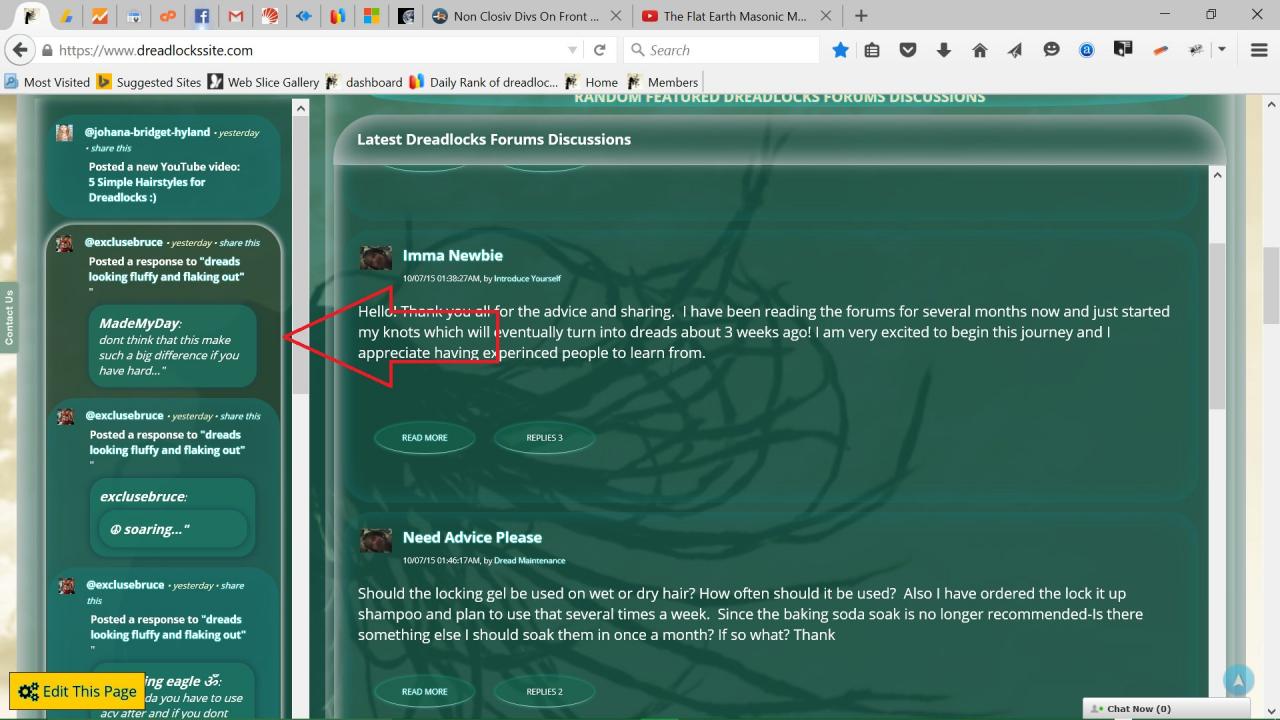Click the browser Search field
The height and width of the screenshot is (720, 1280).
pos(721,50)
